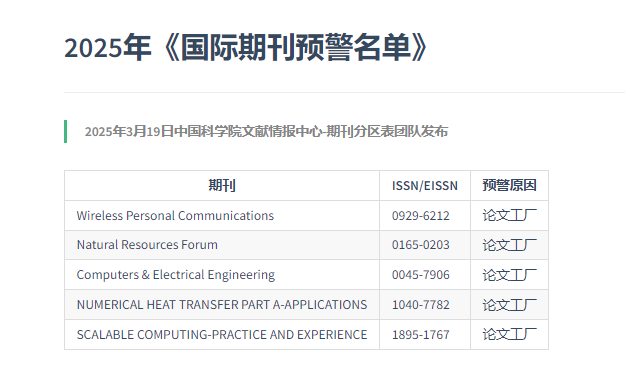The width and height of the screenshot is (625, 382).
Task: Select NUMERICAL HEAT TRANSFER PART A-APPLICATIONS entry
Action: tap(222, 305)
